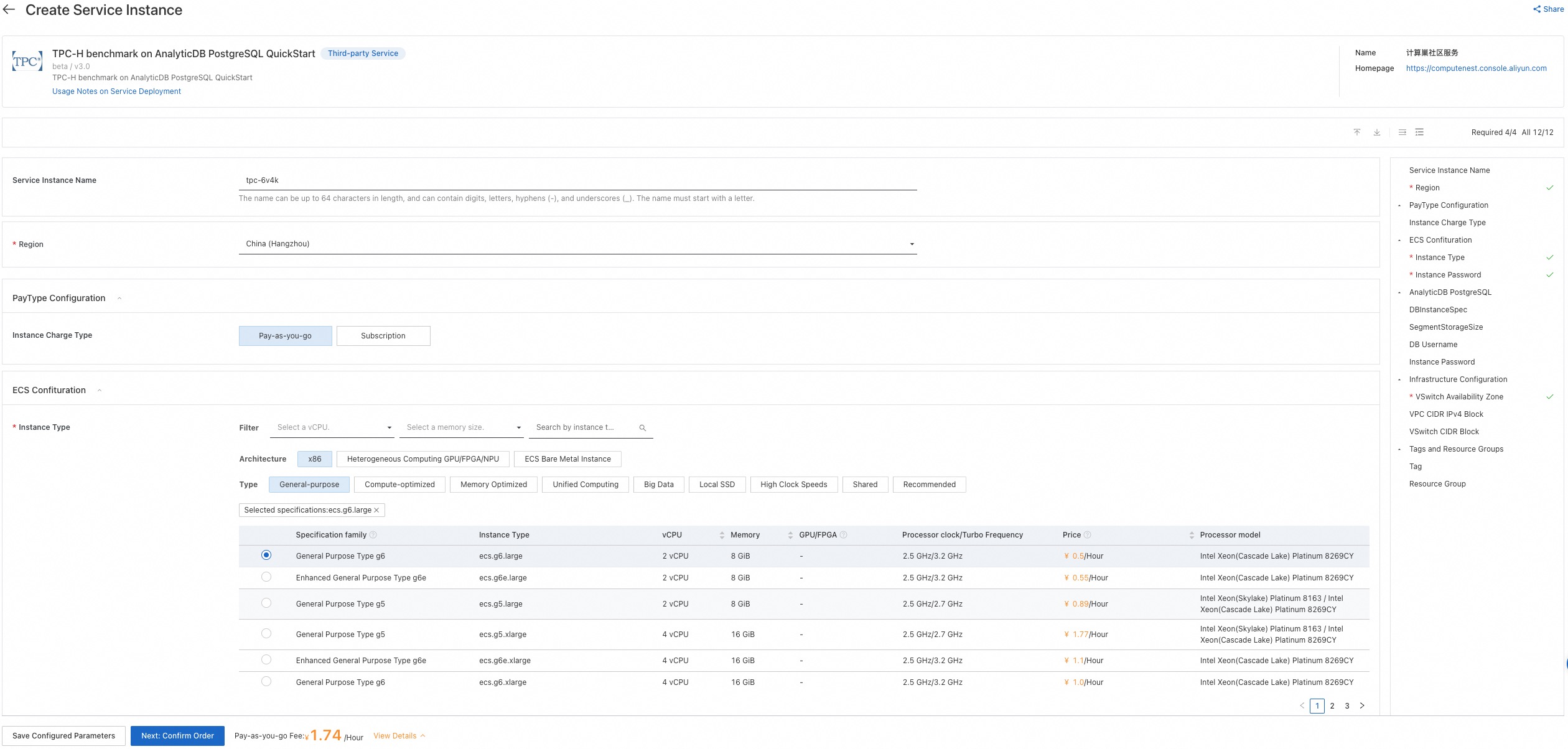Screen dimensions: 1568x749
Task: Click the lines-with-arrow icon in the toolbar
Action: [x=1402, y=133]
